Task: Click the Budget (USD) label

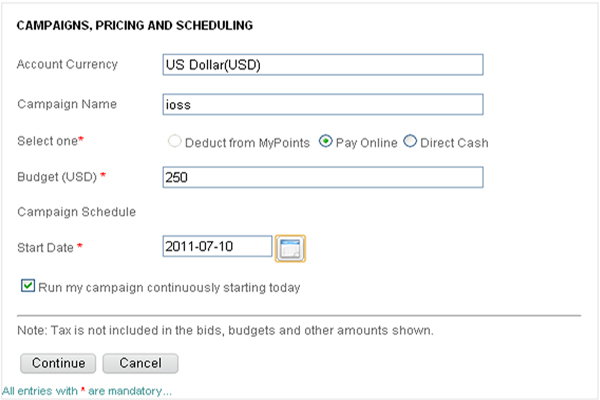Action: pyautogui.click(x=57, y=177)
